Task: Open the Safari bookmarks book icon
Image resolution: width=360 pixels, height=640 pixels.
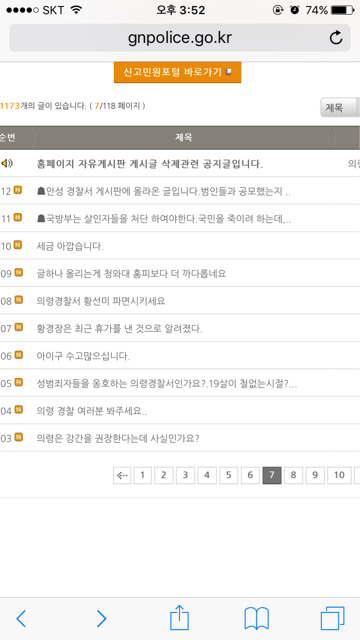Action: (x=256, y=618)
